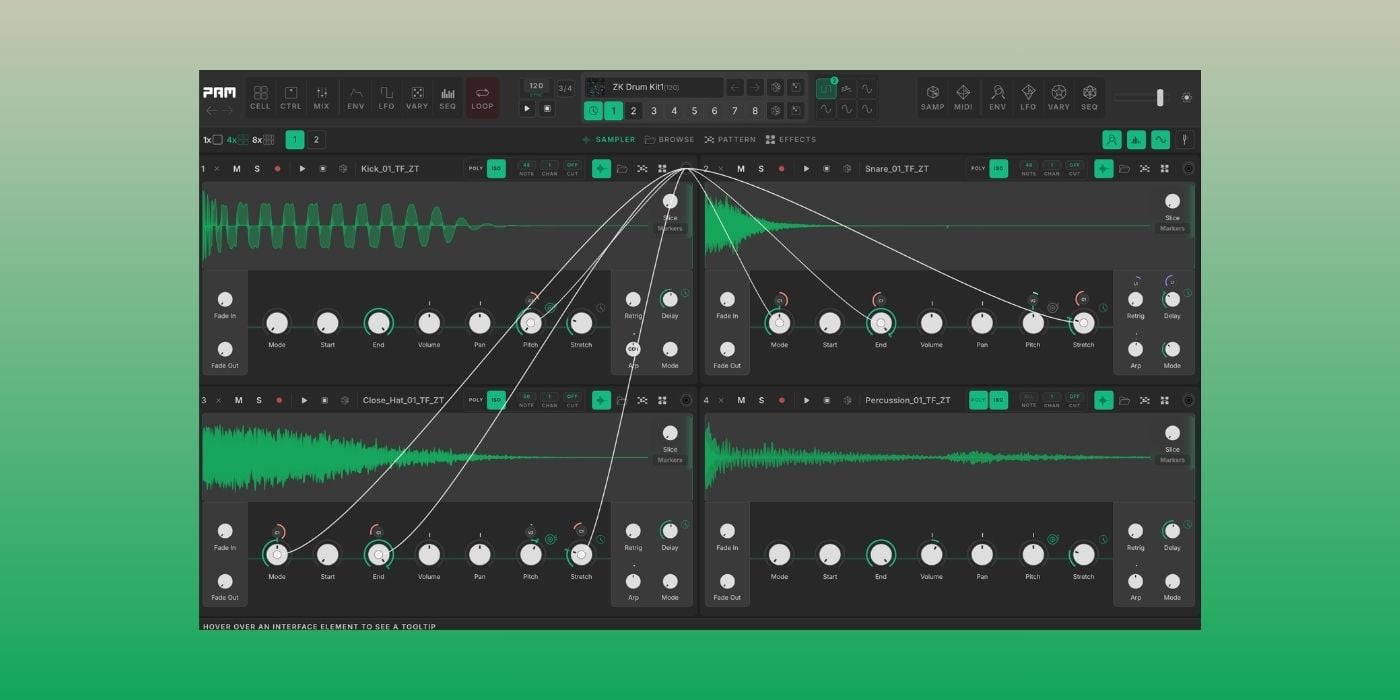Arm record on the Kick cell
The height and width of the screenshot is (700, 1400).
pos(278,169)
